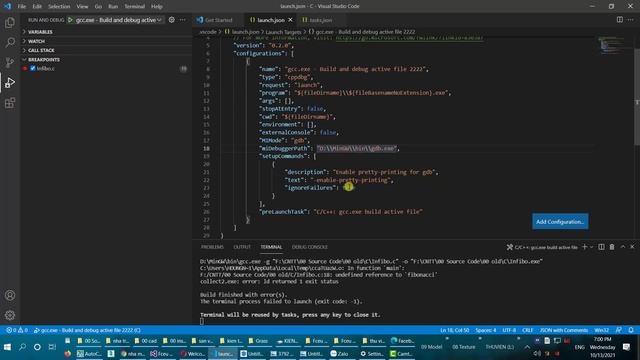Switch to the Get Started tab

(219, 20)
